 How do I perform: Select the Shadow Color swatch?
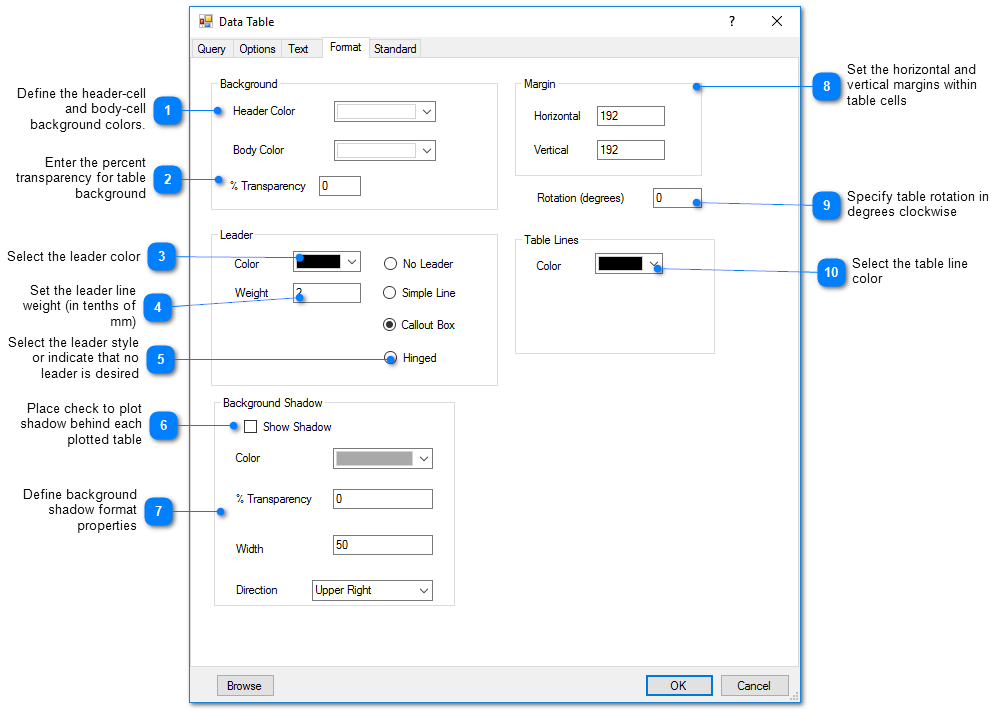375,458
